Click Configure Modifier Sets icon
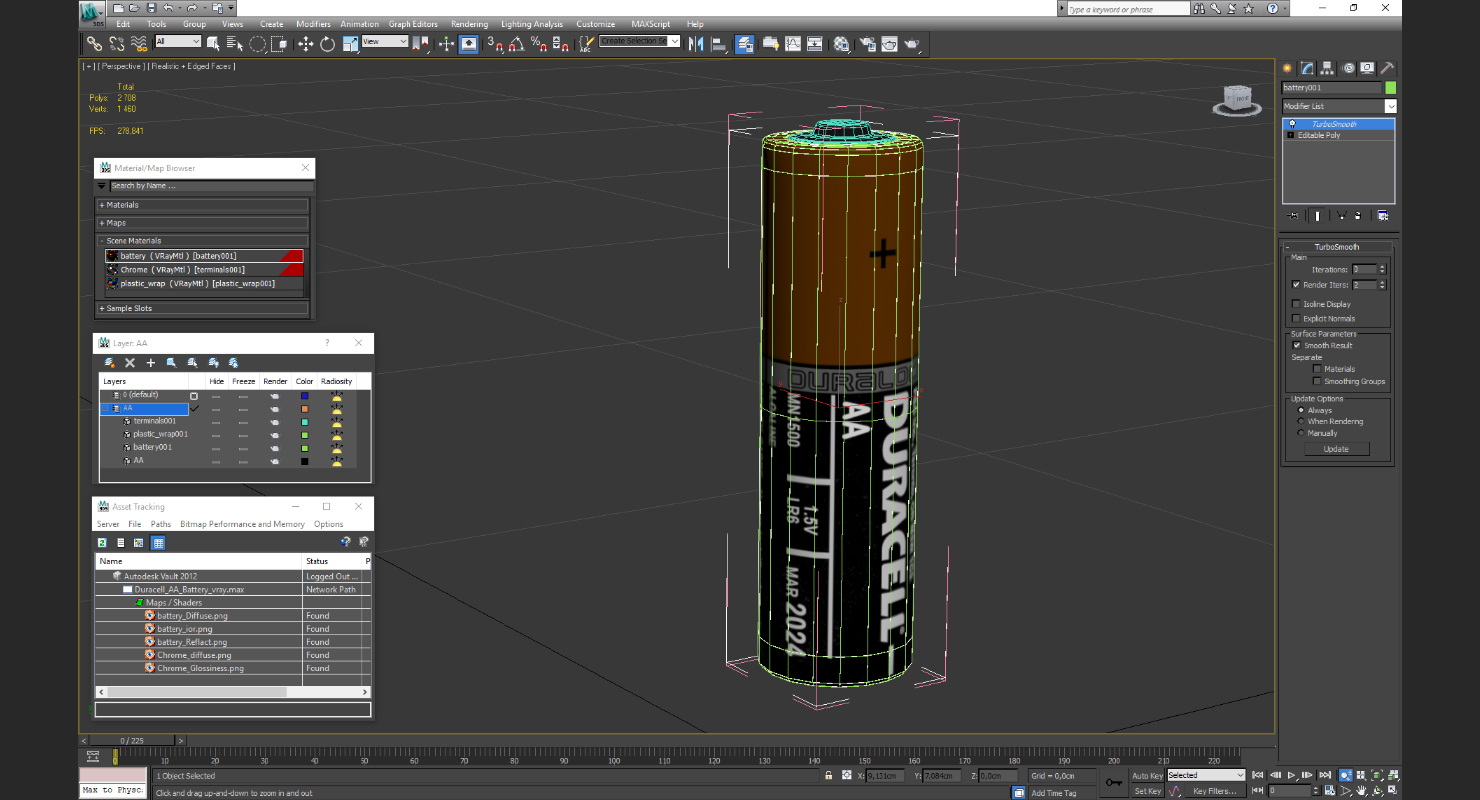Screen dimensions: 1480x800 click(x=1382, y=215)
